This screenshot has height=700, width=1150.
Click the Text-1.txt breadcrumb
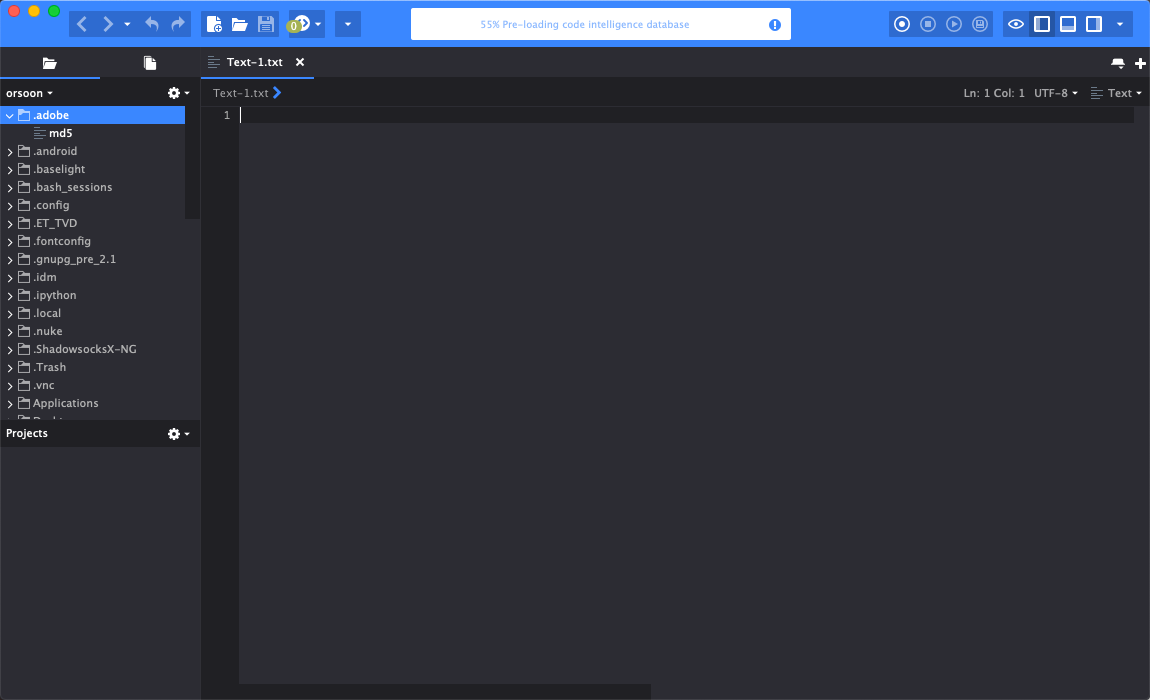point(241,93)
